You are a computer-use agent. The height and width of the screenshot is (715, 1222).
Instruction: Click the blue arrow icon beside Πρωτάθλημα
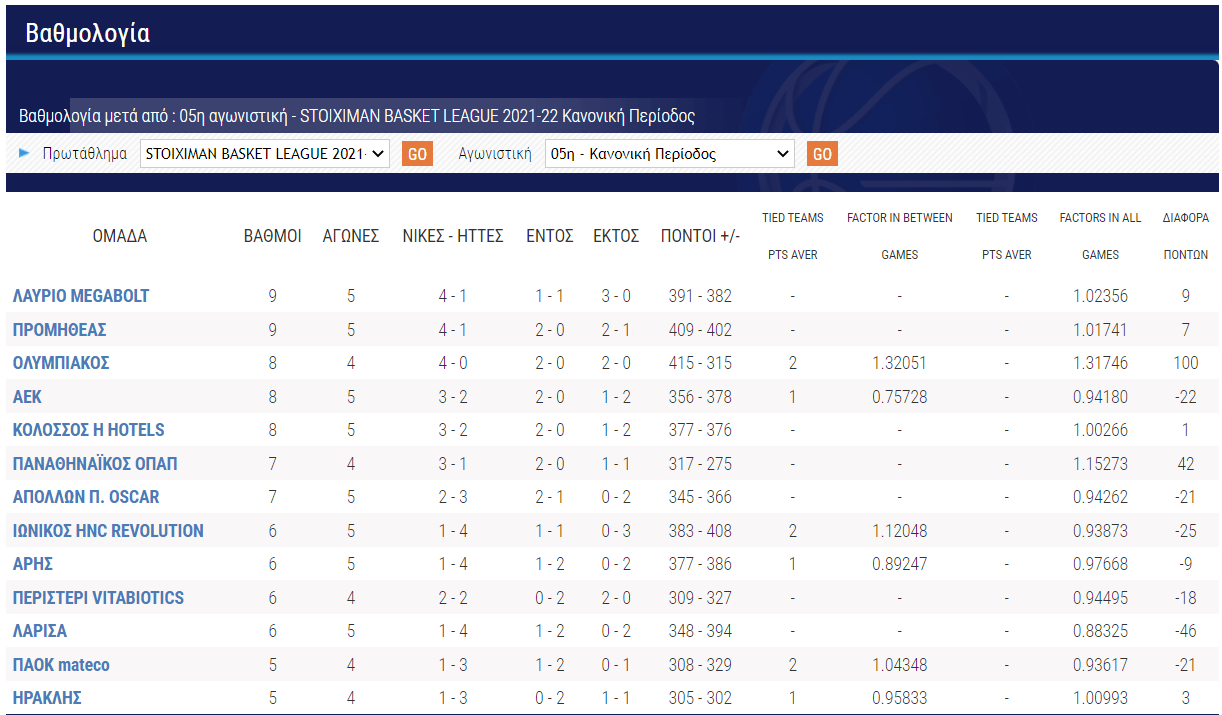point(25,154)
